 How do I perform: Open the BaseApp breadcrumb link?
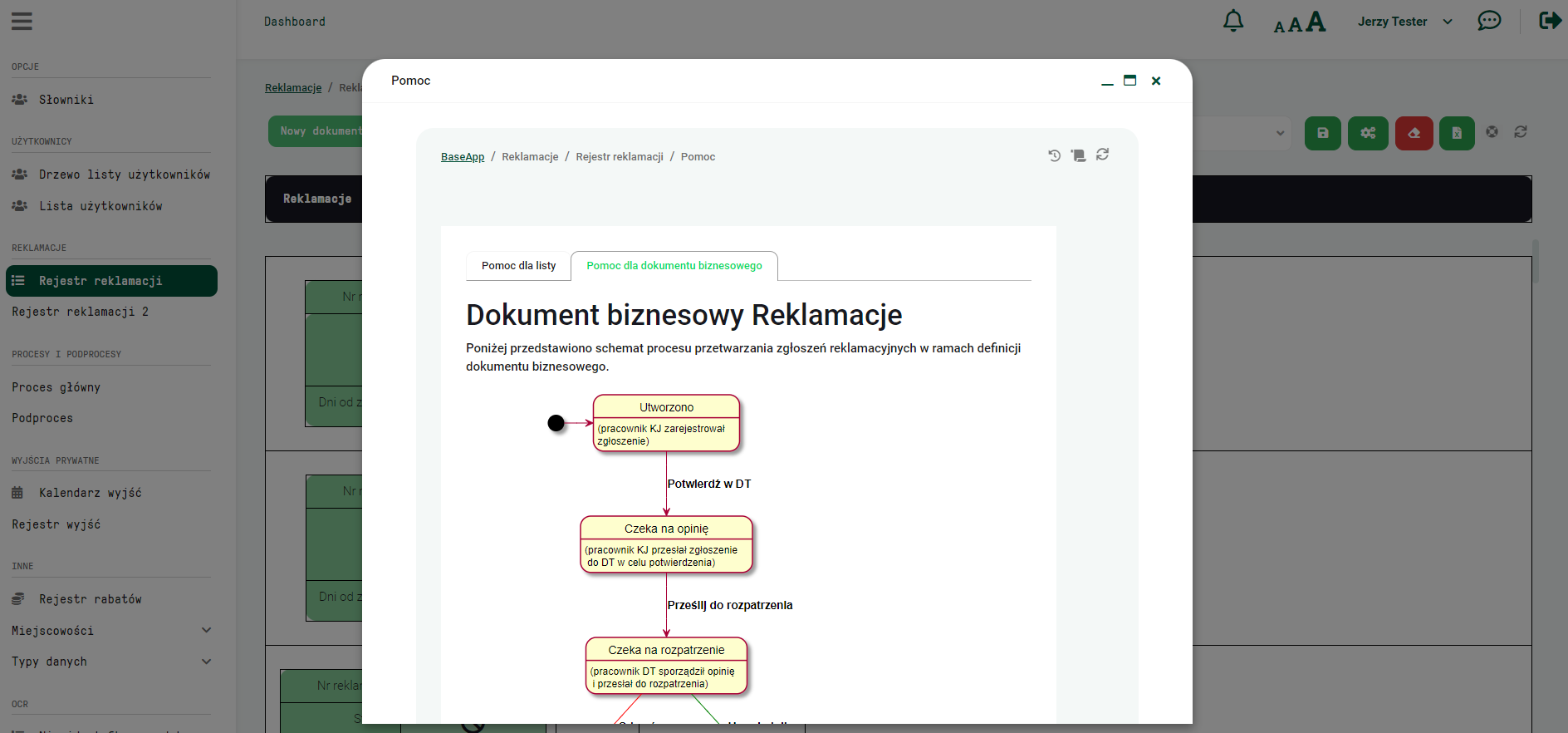[463, 157]
